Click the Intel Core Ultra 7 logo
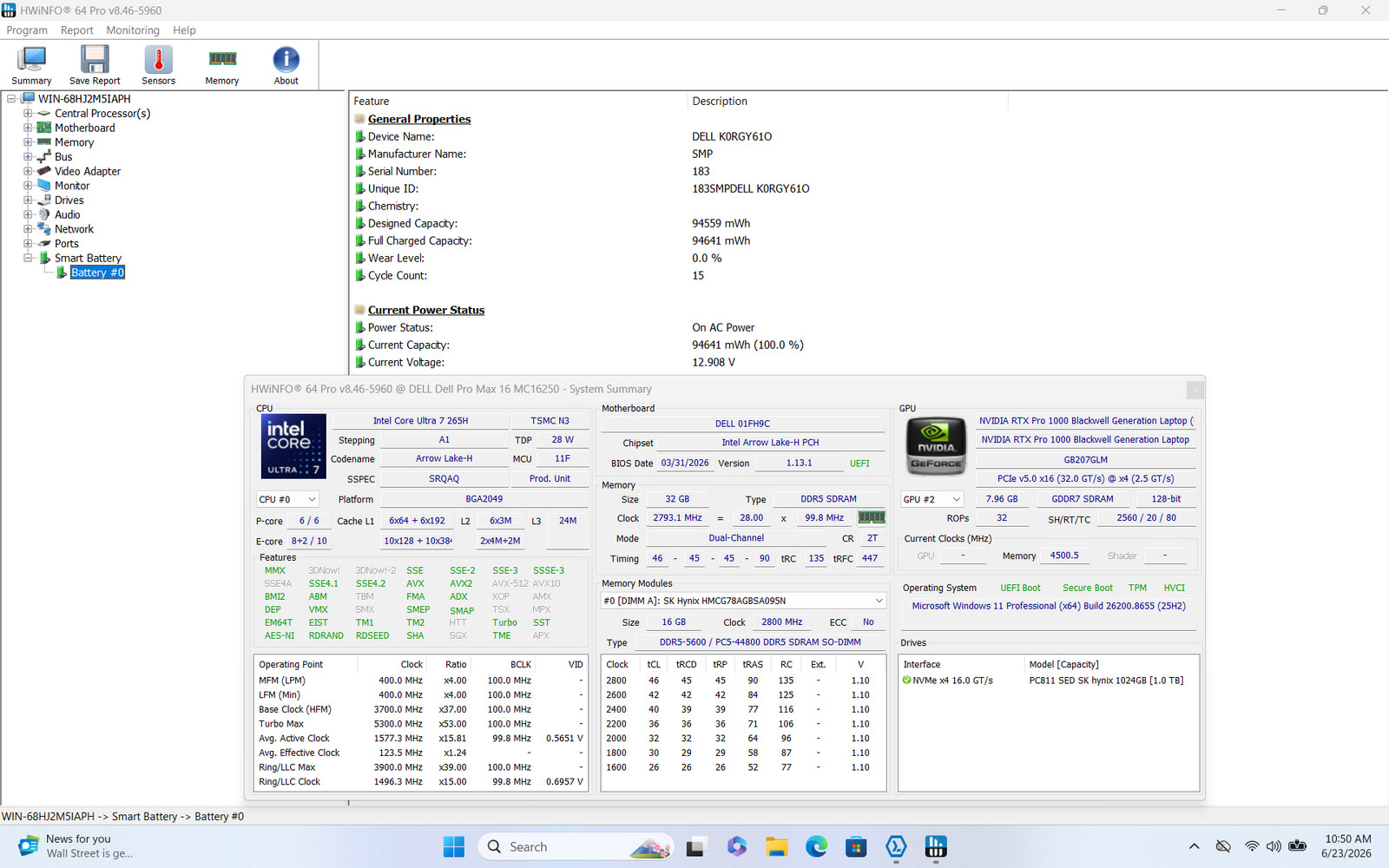This screenshot has height=868, width=1389. (x=293, y=446)
